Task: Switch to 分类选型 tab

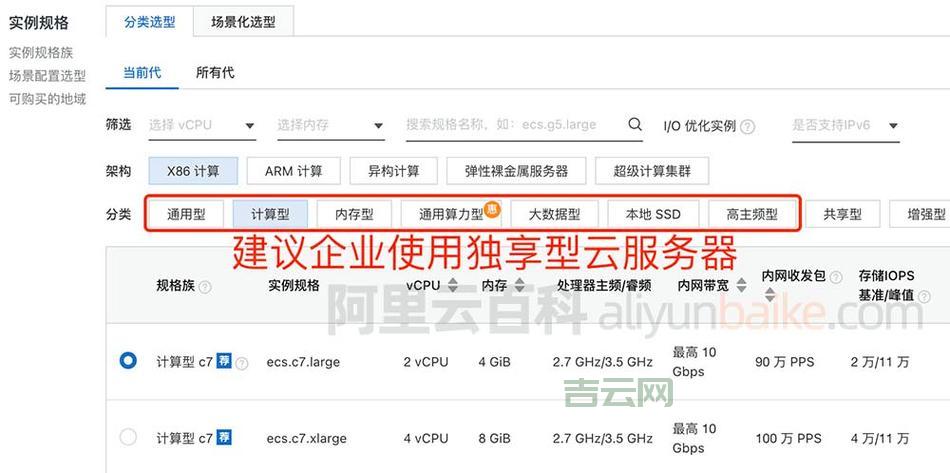Action: [x=150, y=22]
